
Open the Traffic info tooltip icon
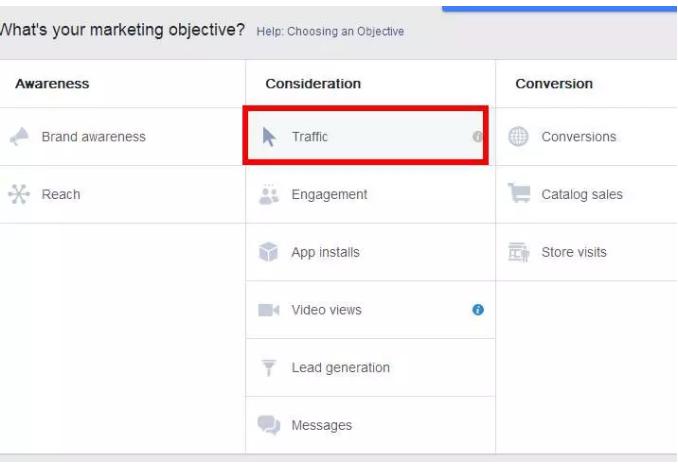coord(478,137)
